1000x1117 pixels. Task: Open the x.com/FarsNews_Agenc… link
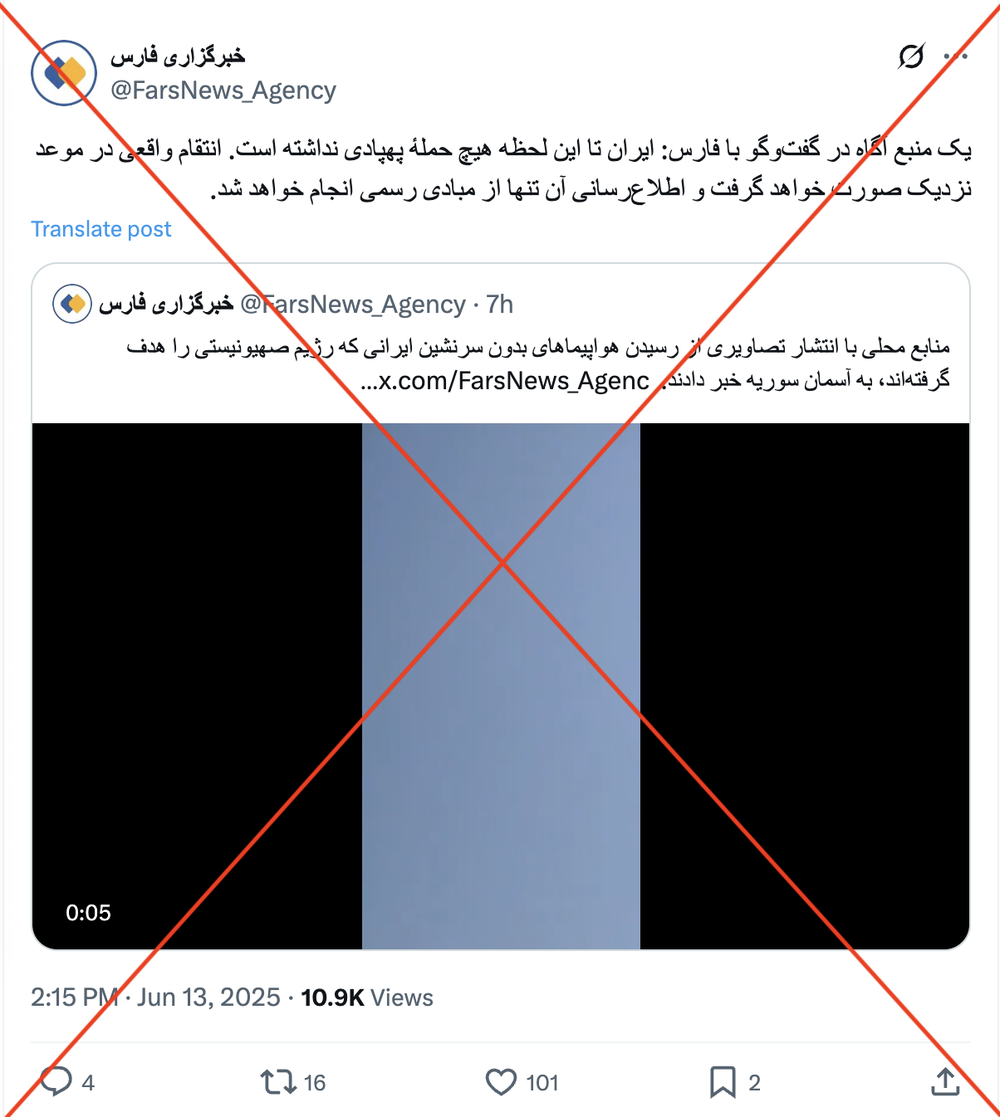point(505,381)
